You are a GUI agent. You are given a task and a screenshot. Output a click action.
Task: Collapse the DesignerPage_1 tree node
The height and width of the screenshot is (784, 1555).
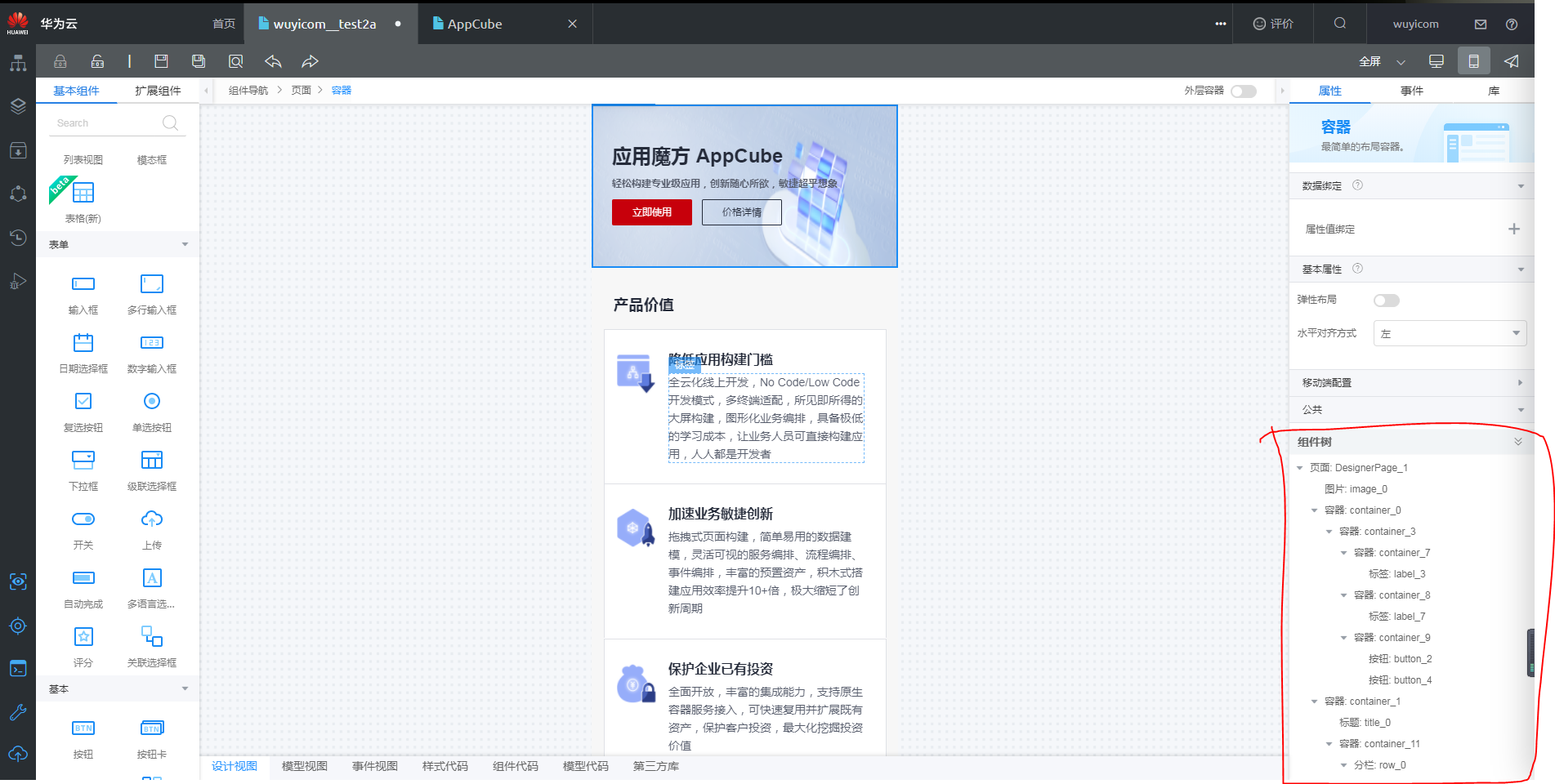1300,468
